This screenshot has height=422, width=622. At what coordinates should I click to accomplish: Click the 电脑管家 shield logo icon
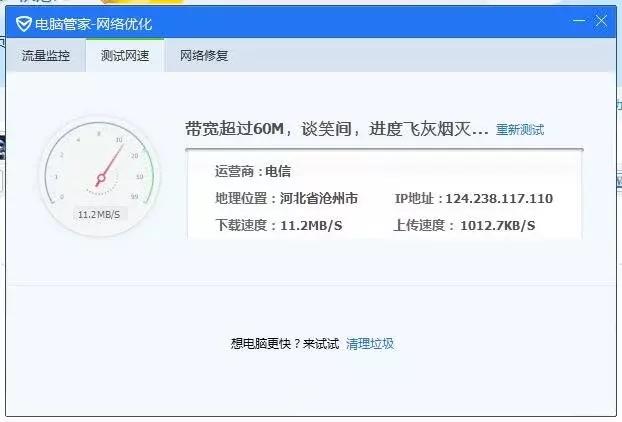pyautogui.click(x=23, y=24)
